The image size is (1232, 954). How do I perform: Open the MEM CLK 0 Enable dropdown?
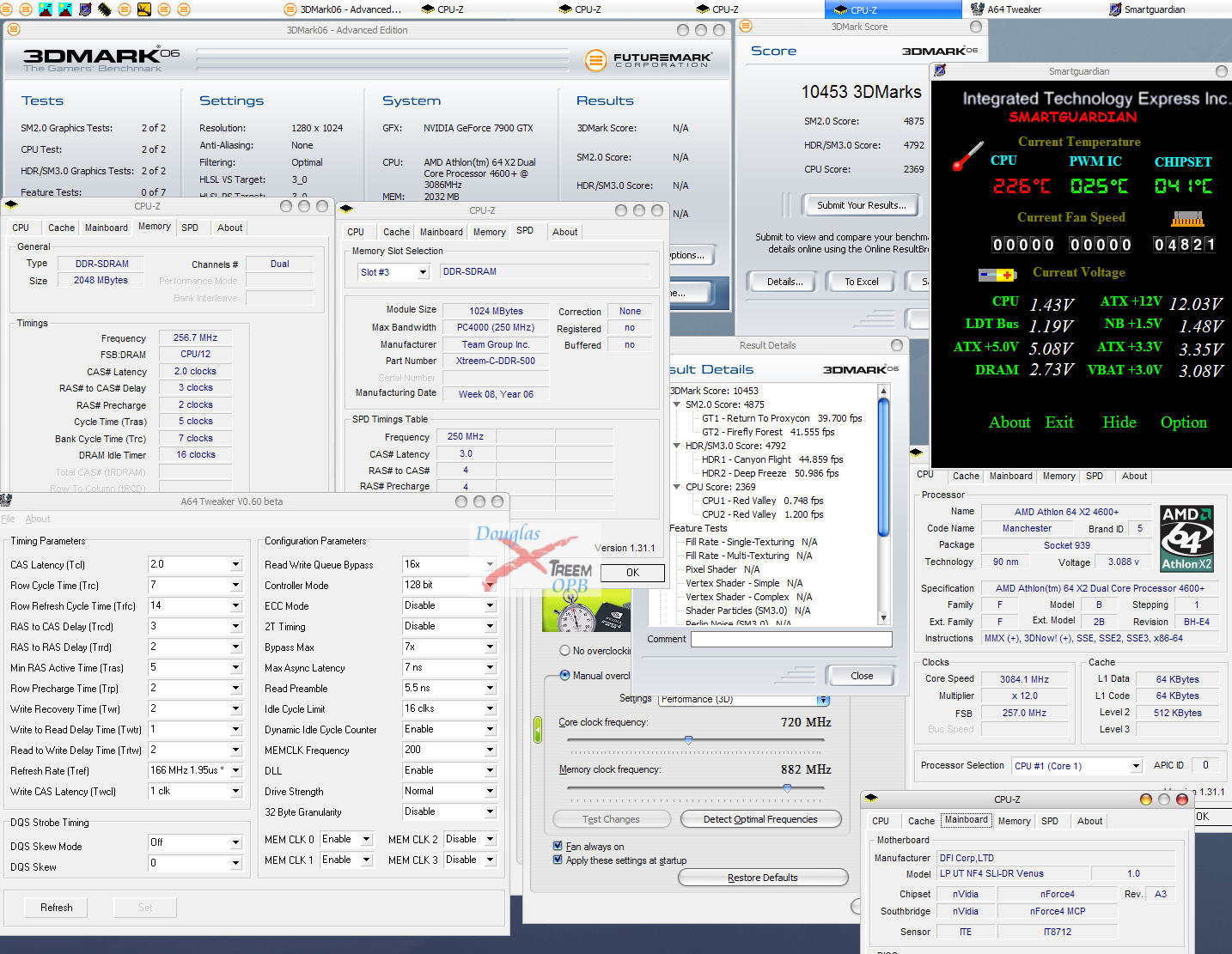366,839
